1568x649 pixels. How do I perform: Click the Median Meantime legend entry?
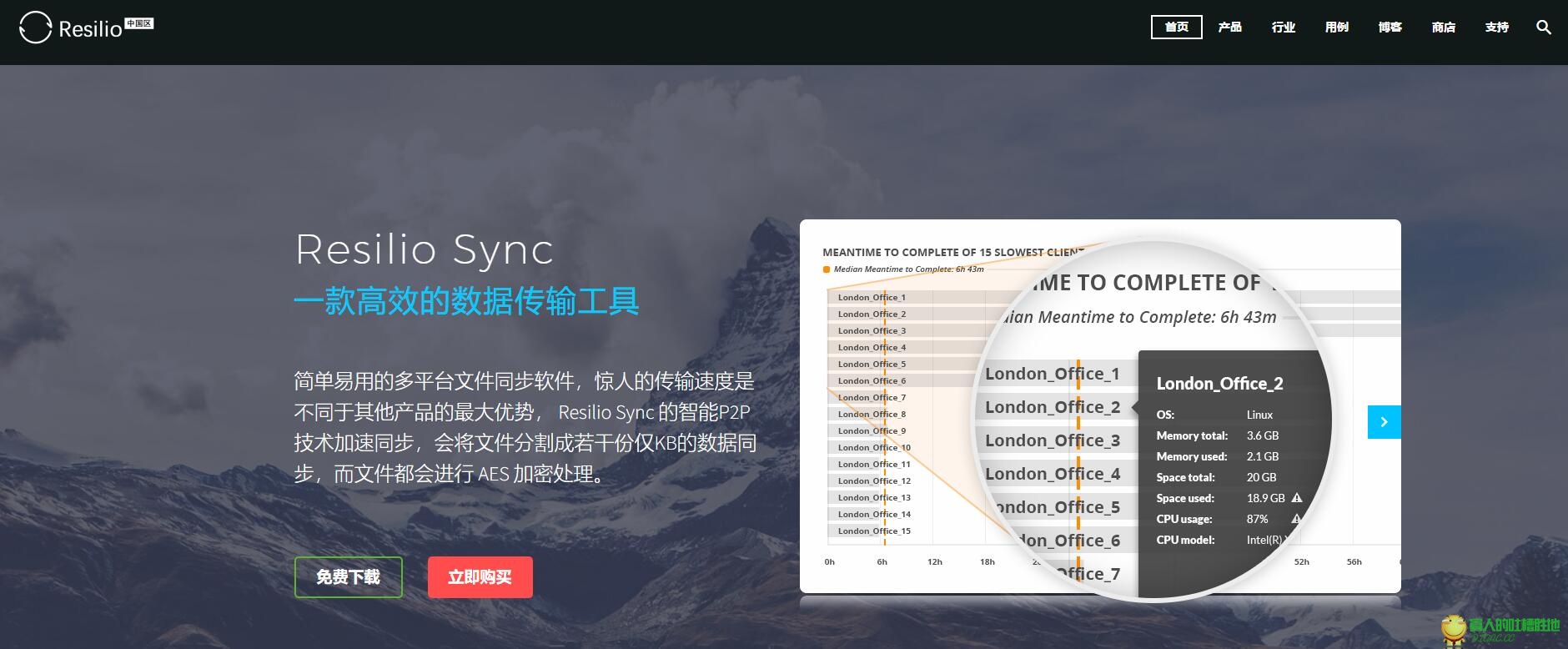click(904, 269)
